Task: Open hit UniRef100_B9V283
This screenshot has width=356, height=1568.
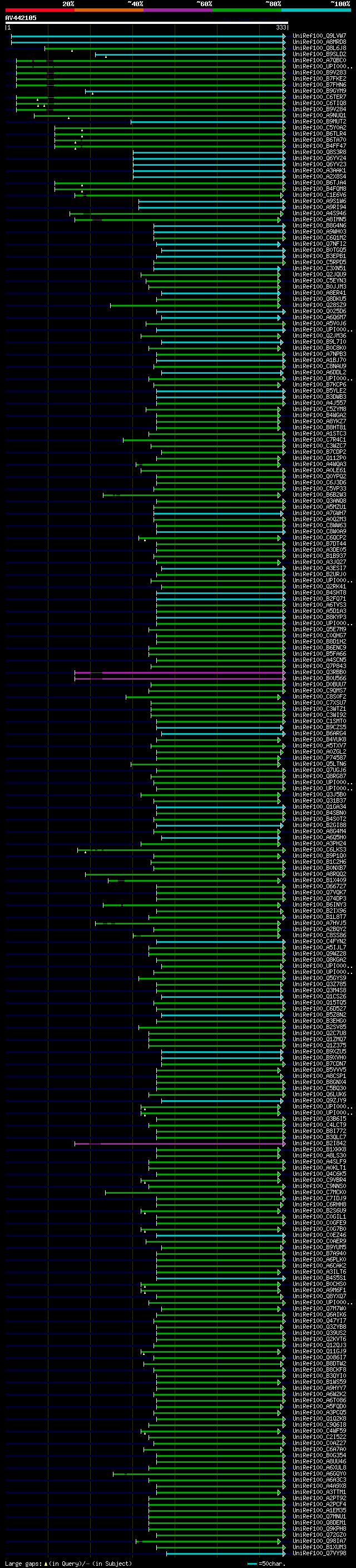Action: tap(319, 72)
